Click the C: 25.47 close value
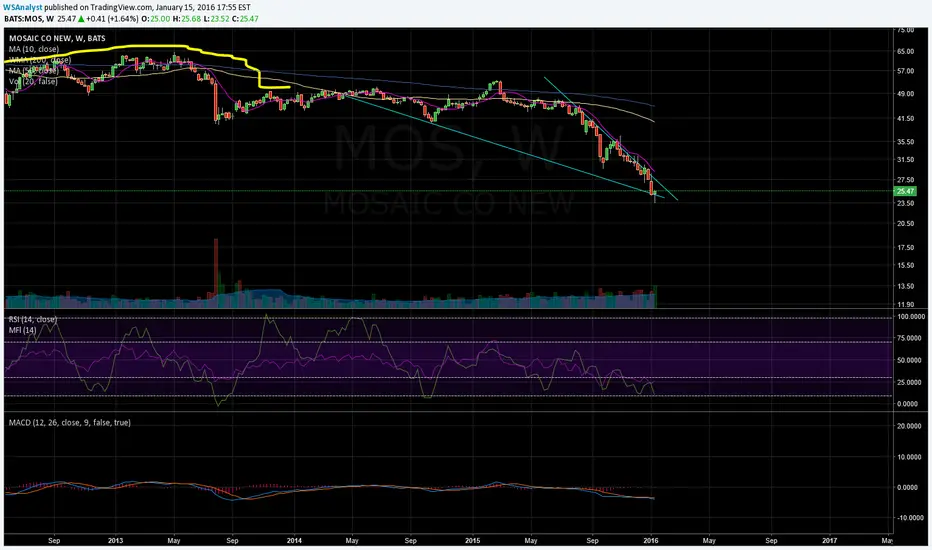The image size is (932, 550). 245,18
